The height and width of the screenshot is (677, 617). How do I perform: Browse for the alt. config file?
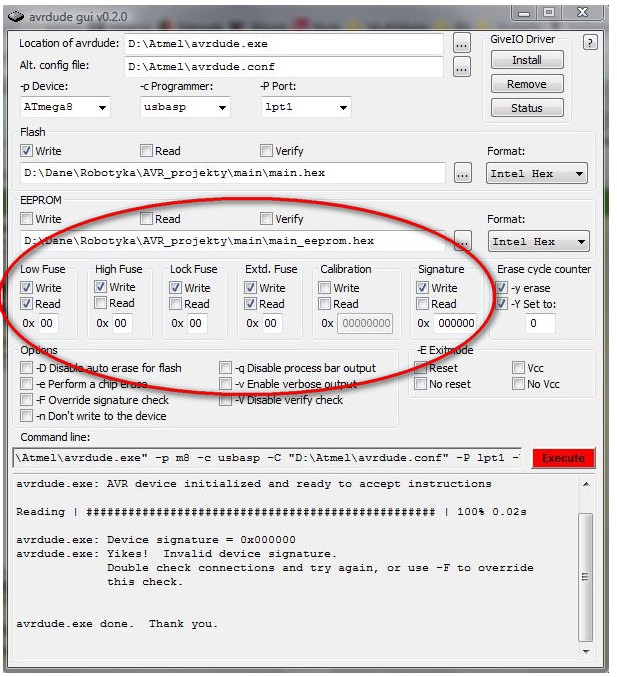pos(462,67)
